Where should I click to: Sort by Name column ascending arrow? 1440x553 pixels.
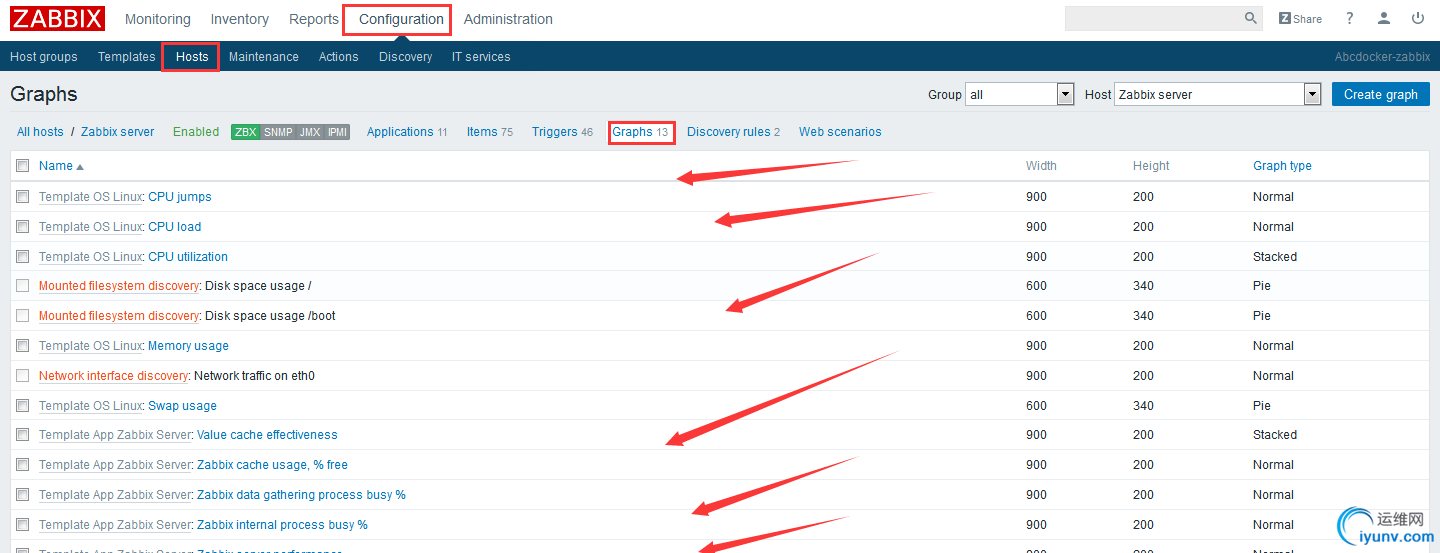coord(80,167)
